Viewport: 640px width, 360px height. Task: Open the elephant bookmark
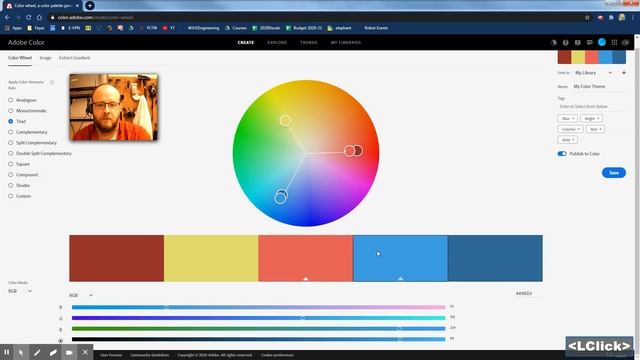pos(339,28)
